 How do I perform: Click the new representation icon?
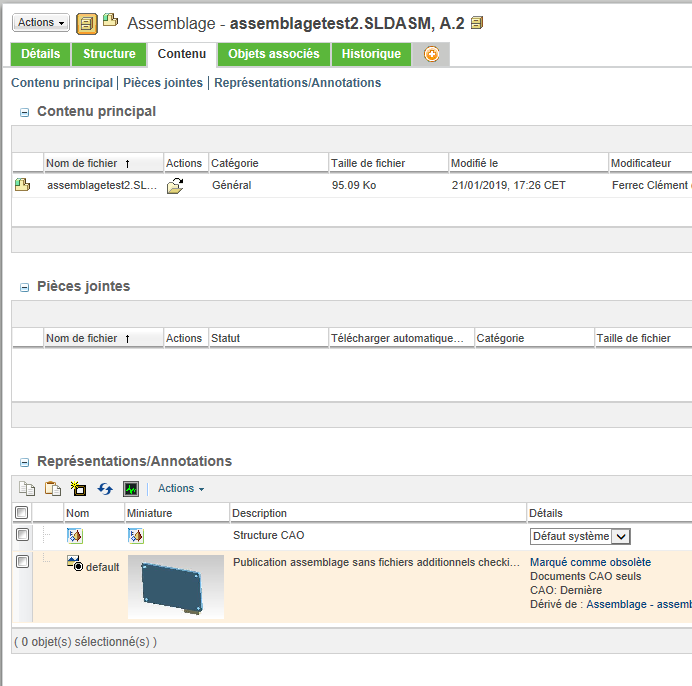pyautogui.click(x=79, y=489)
